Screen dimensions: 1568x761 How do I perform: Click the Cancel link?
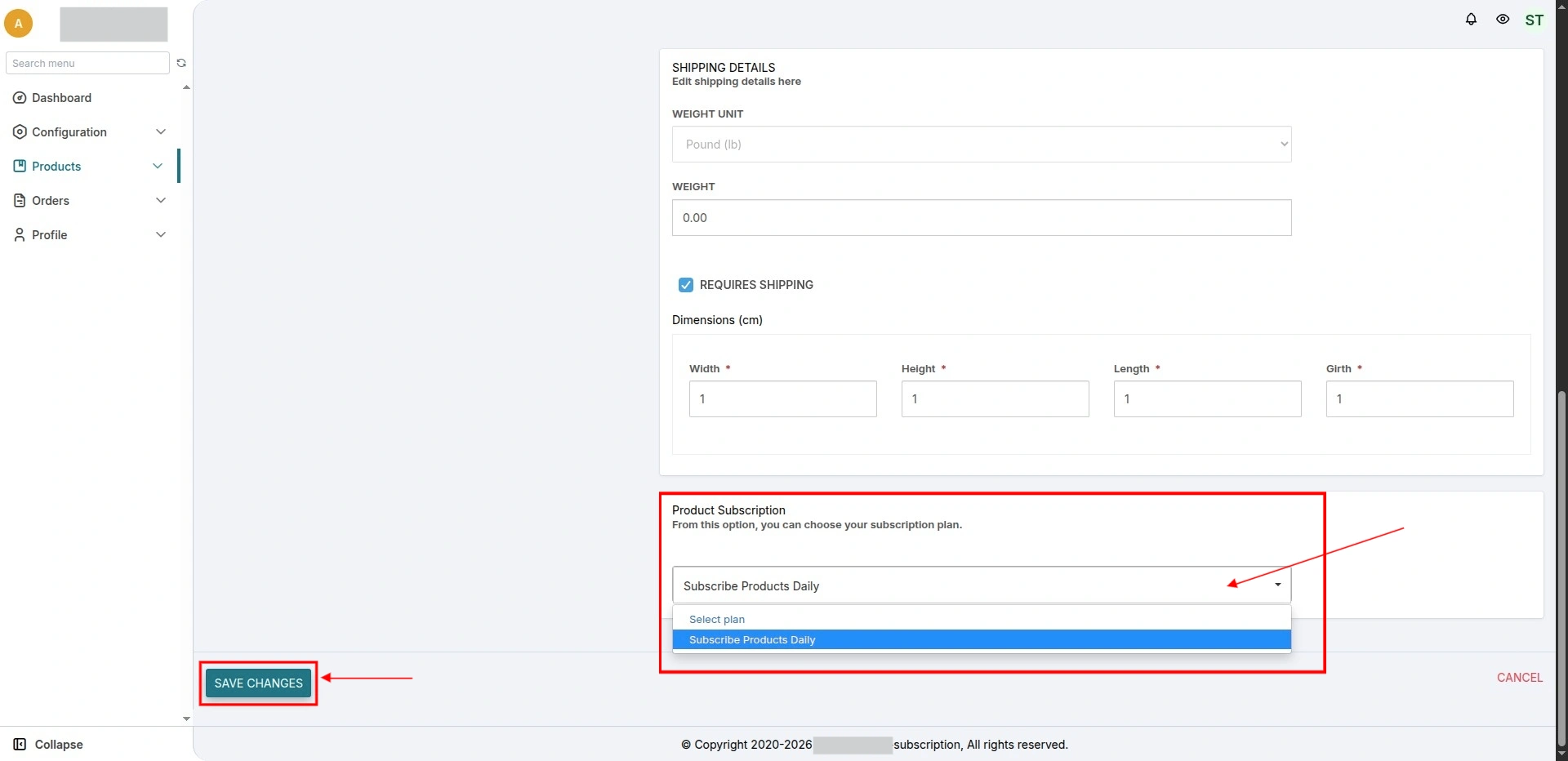pos(1520,678)
